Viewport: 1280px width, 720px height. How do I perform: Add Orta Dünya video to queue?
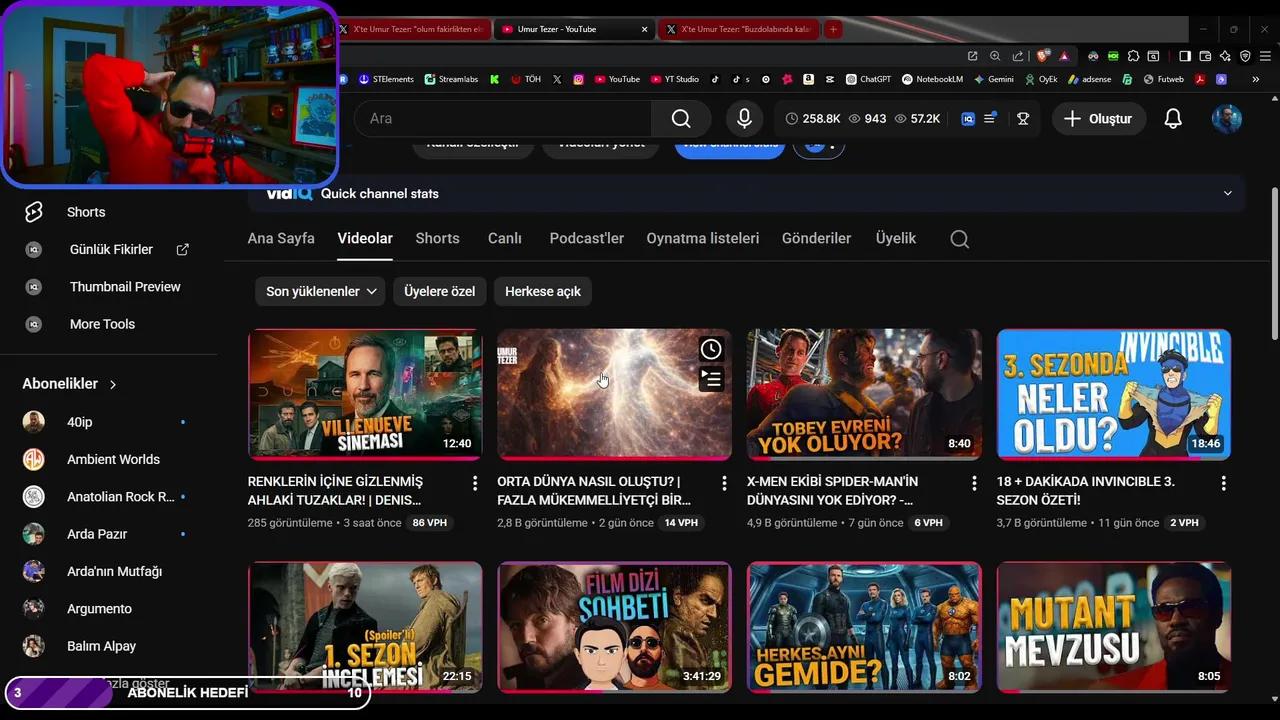(x=710, y=378)
